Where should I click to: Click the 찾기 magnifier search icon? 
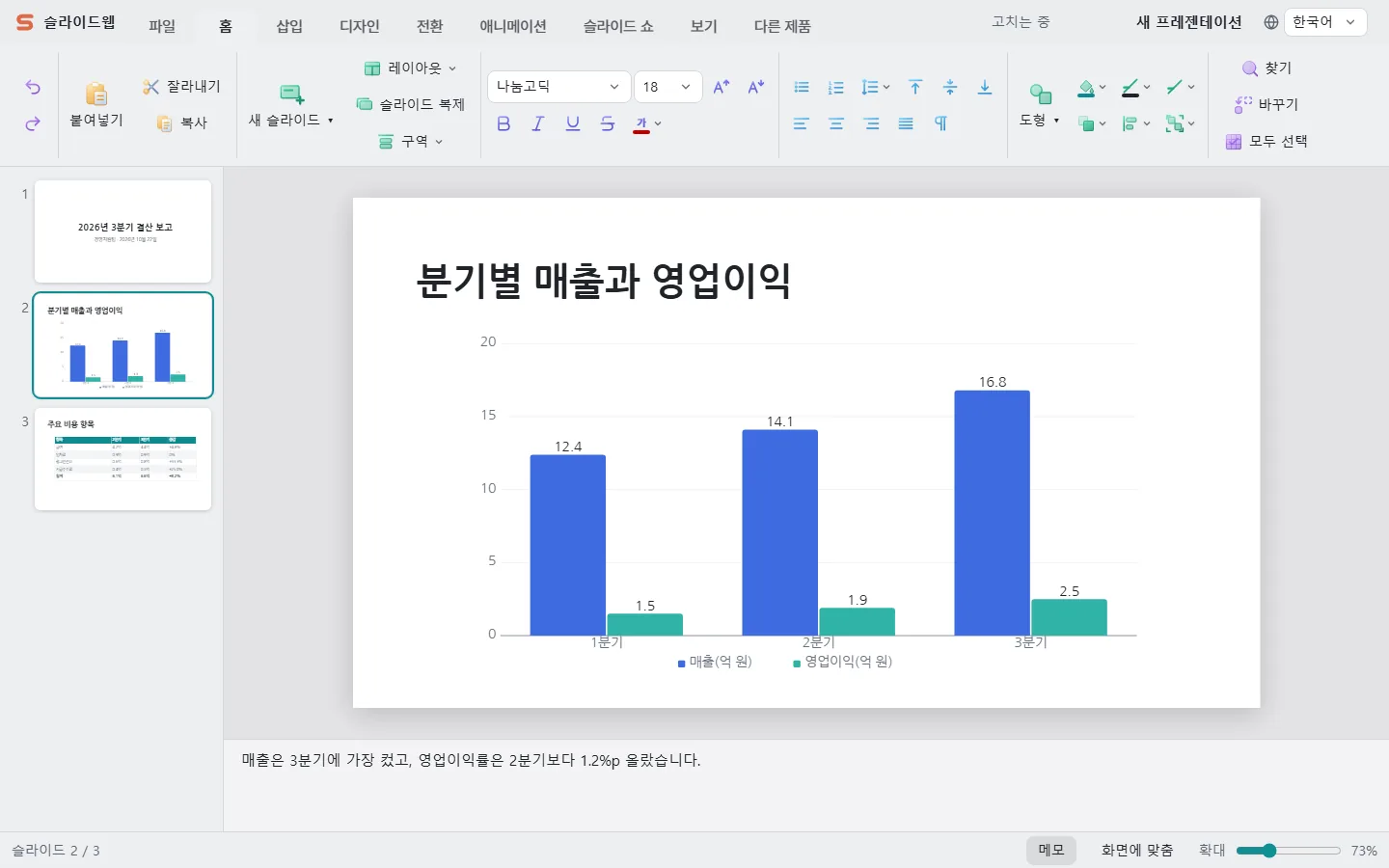click(x=1250, y=68)
